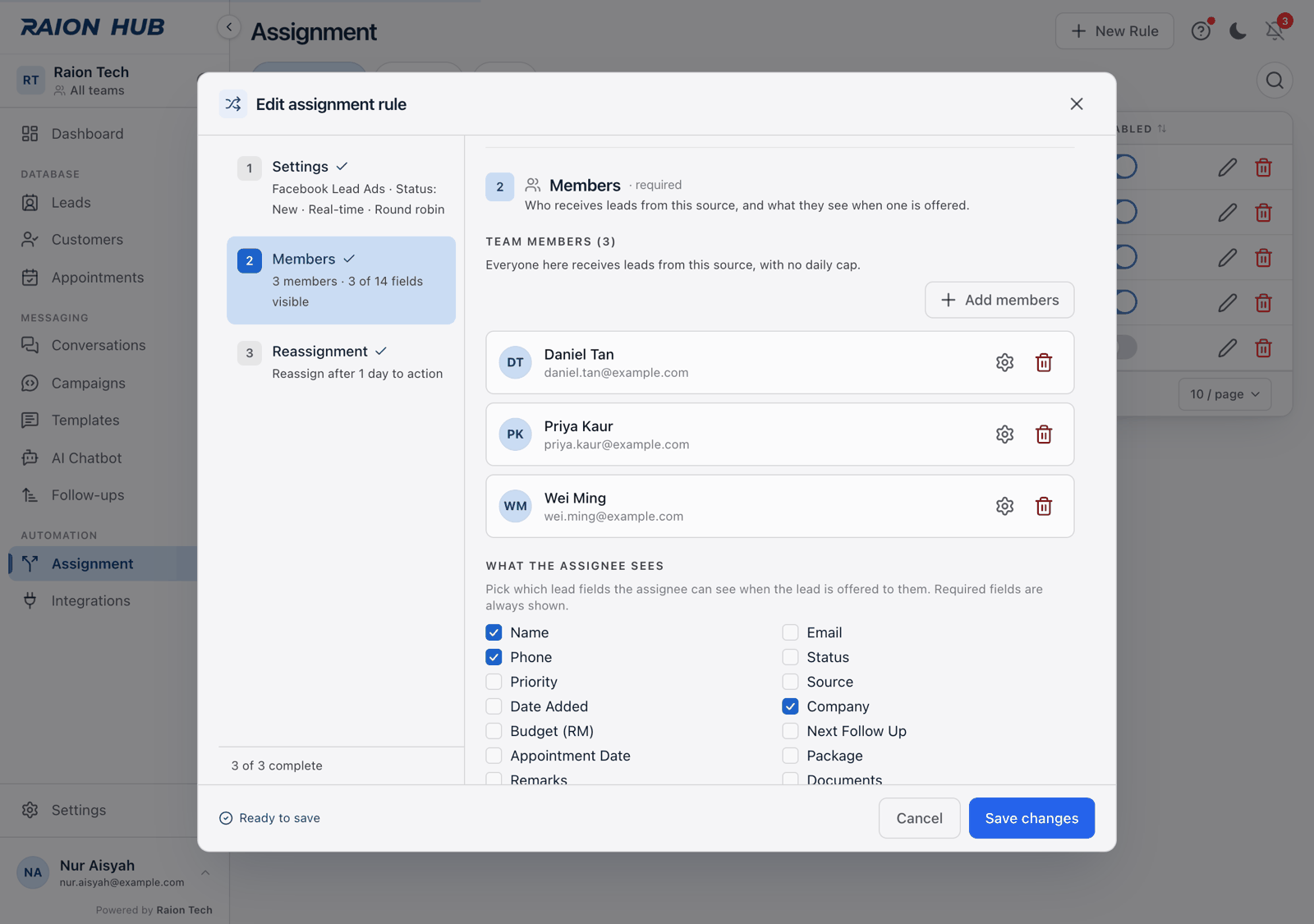Screen dimensions: 1314x924
Task: Open notifications bell with badge 3
Action: pos(1275,31)
